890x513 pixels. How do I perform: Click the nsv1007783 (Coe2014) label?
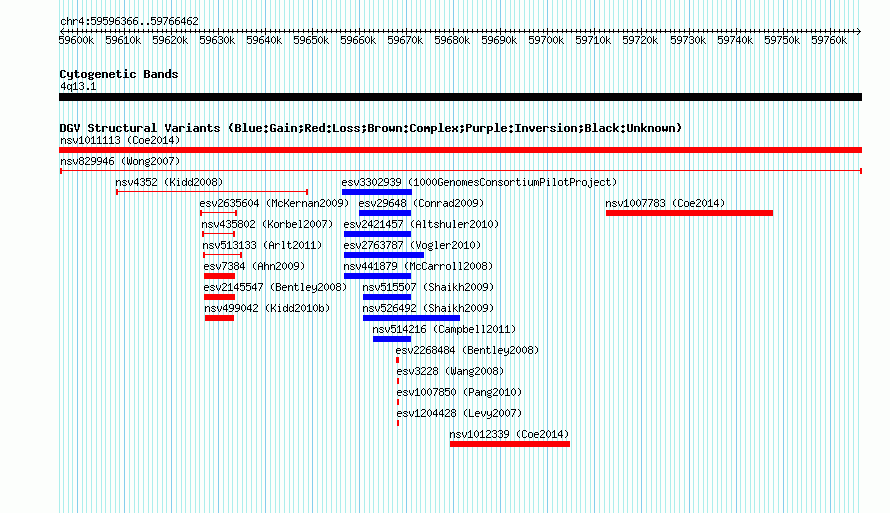[665, 203]
